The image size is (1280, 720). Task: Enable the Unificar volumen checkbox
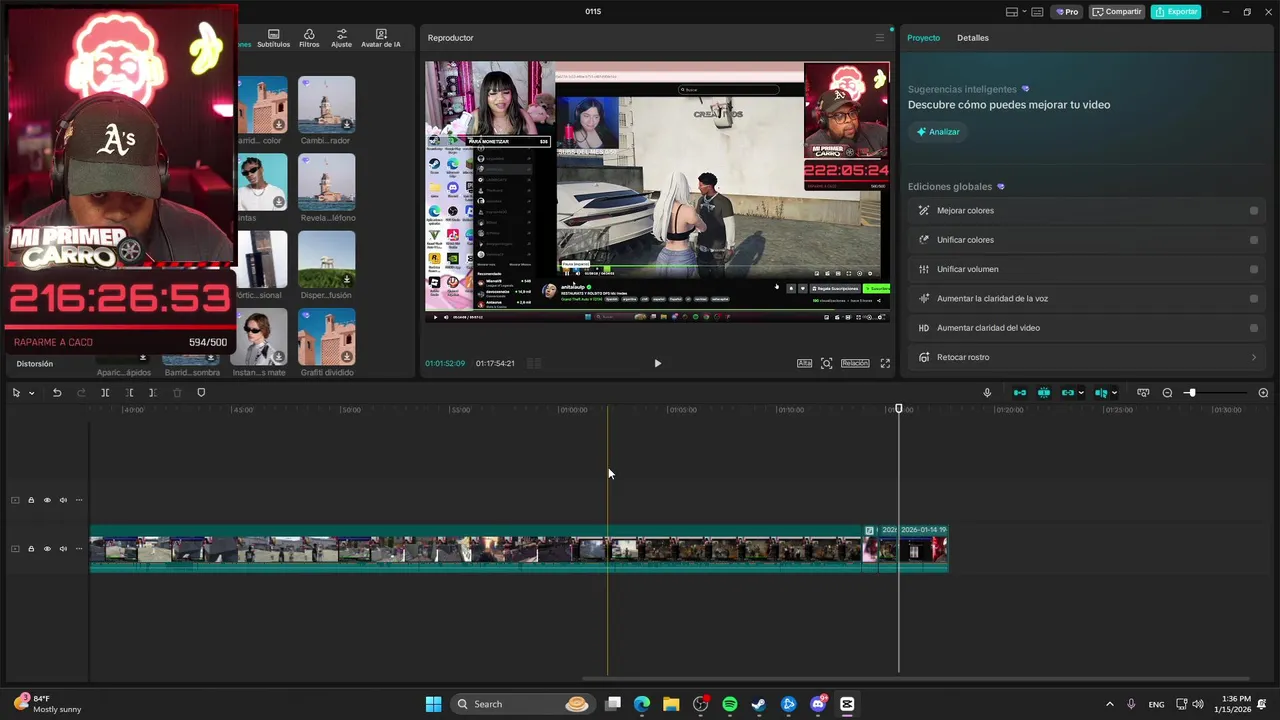[1254, 269]
